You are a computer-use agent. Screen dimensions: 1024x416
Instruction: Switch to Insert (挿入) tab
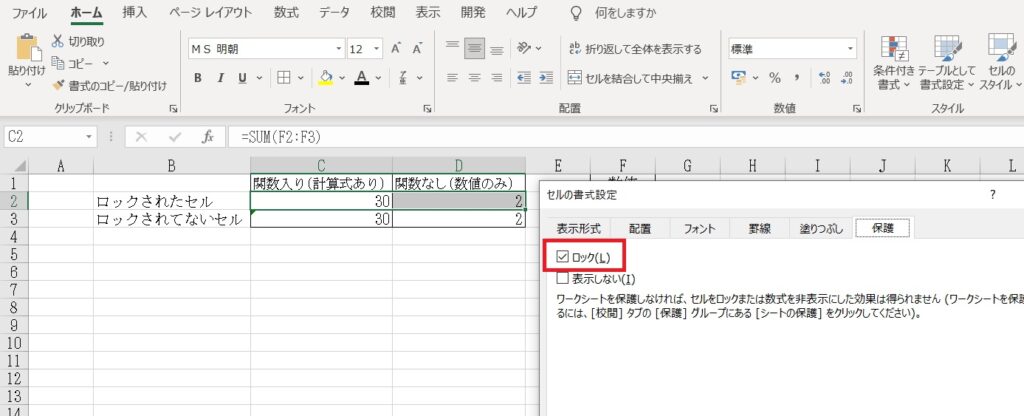click(x=135, y=12)
